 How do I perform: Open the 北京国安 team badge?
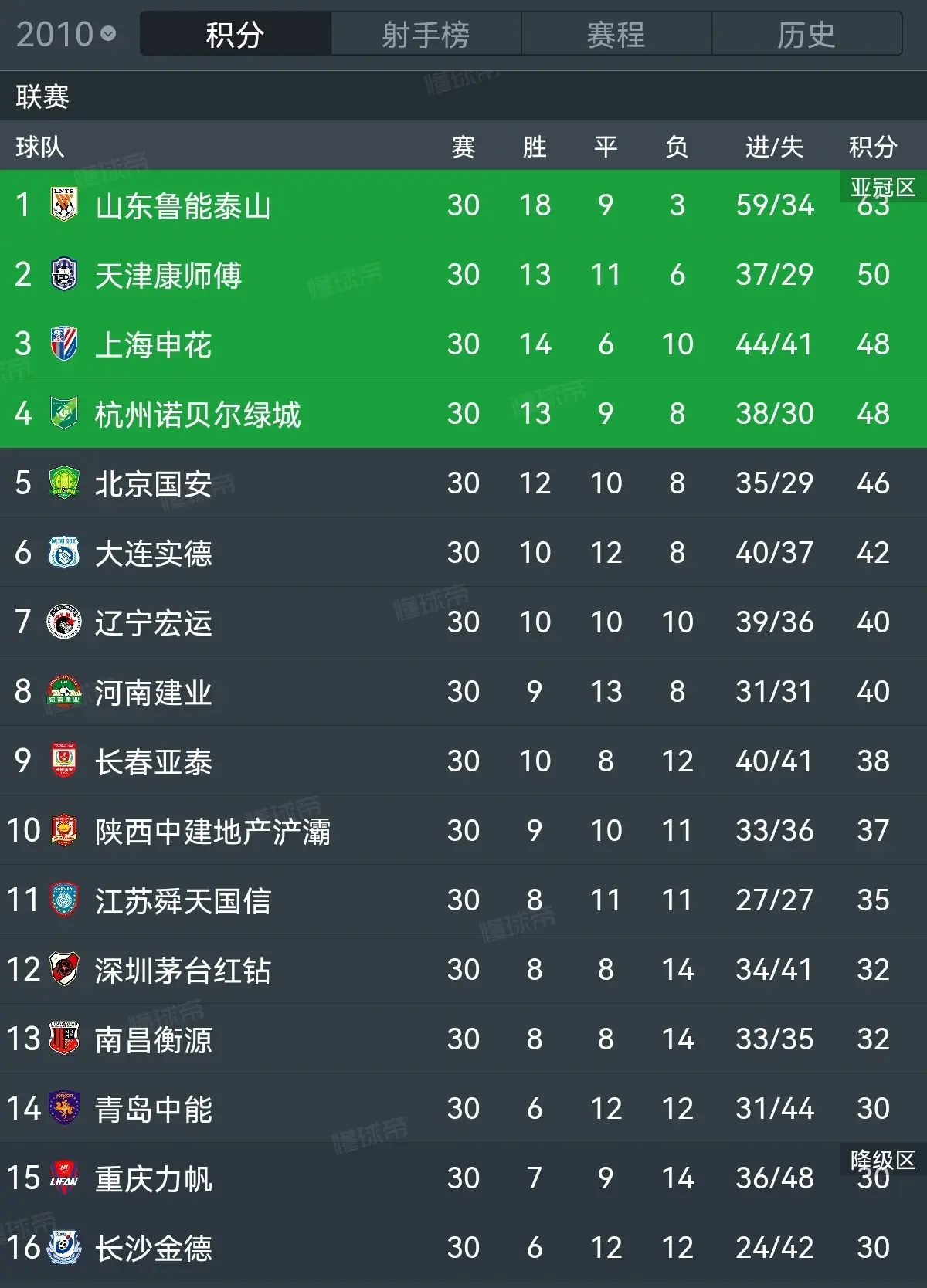pyautogui.click(x=64, y=483)
